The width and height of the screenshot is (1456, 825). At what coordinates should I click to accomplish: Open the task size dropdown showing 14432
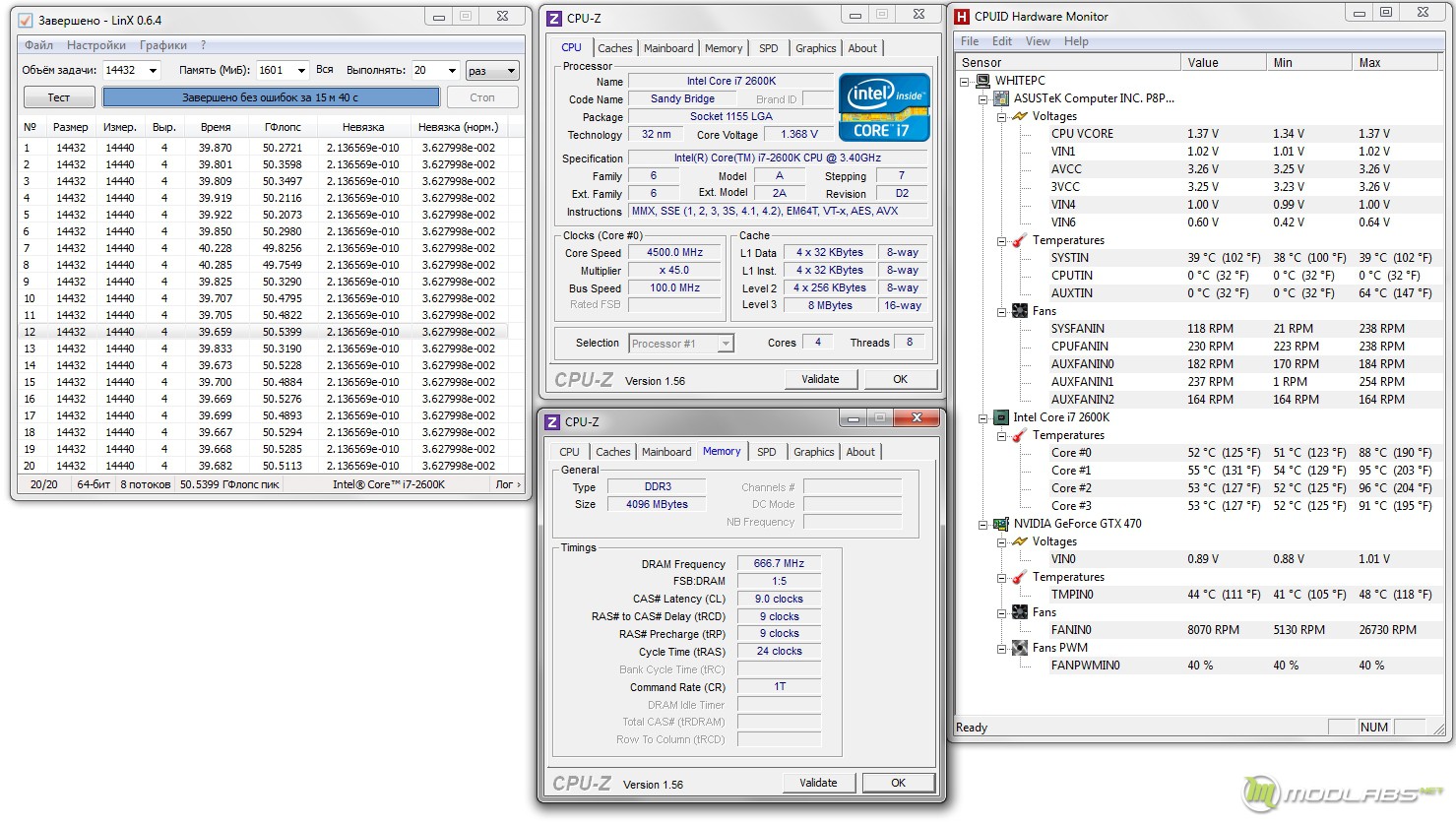tap(153, 71)
